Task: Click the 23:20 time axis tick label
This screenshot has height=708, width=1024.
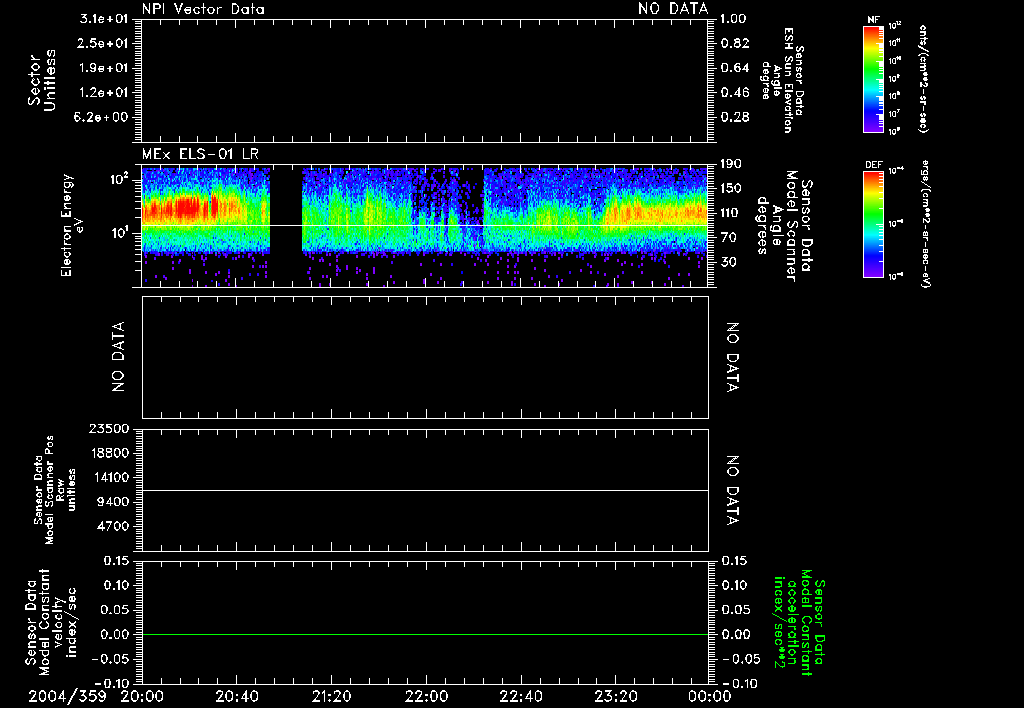Action: coord(615,695)
